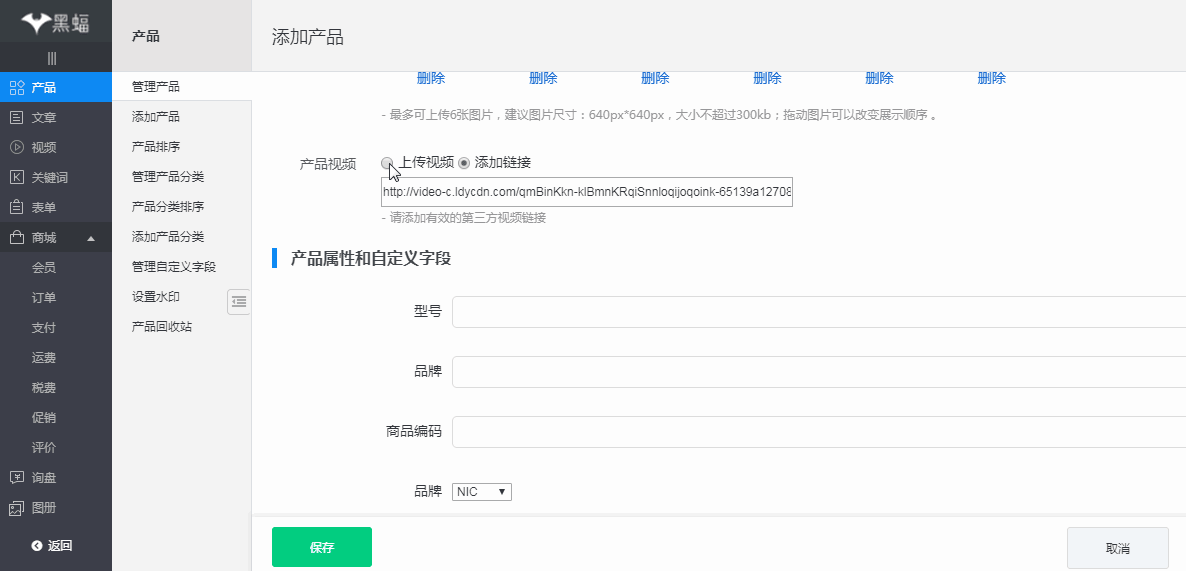
Task: Select the 上传视频 radio button
Action: (388, 163)
